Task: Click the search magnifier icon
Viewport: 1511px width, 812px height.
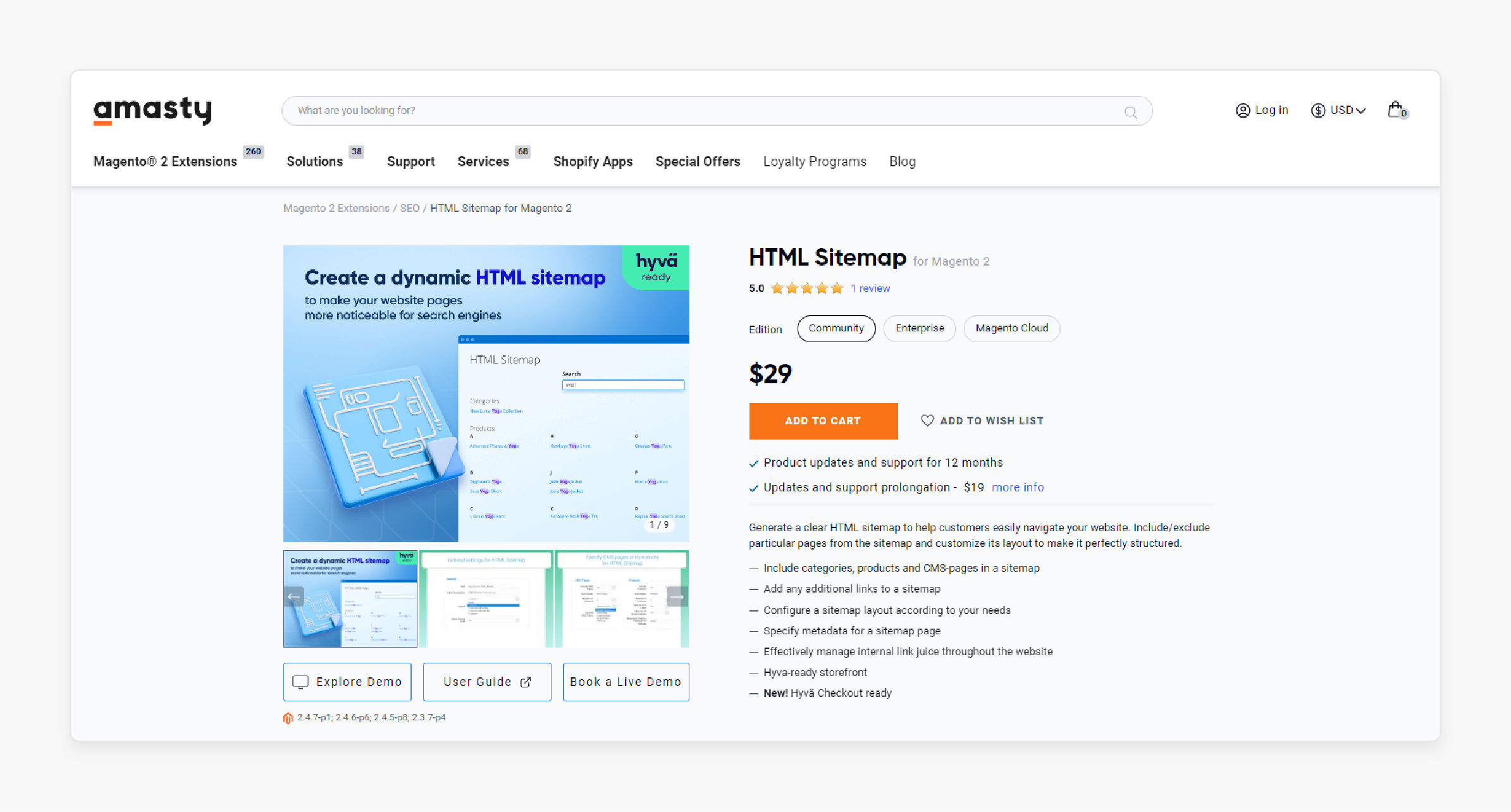Action: click(x=1130, y=113)
